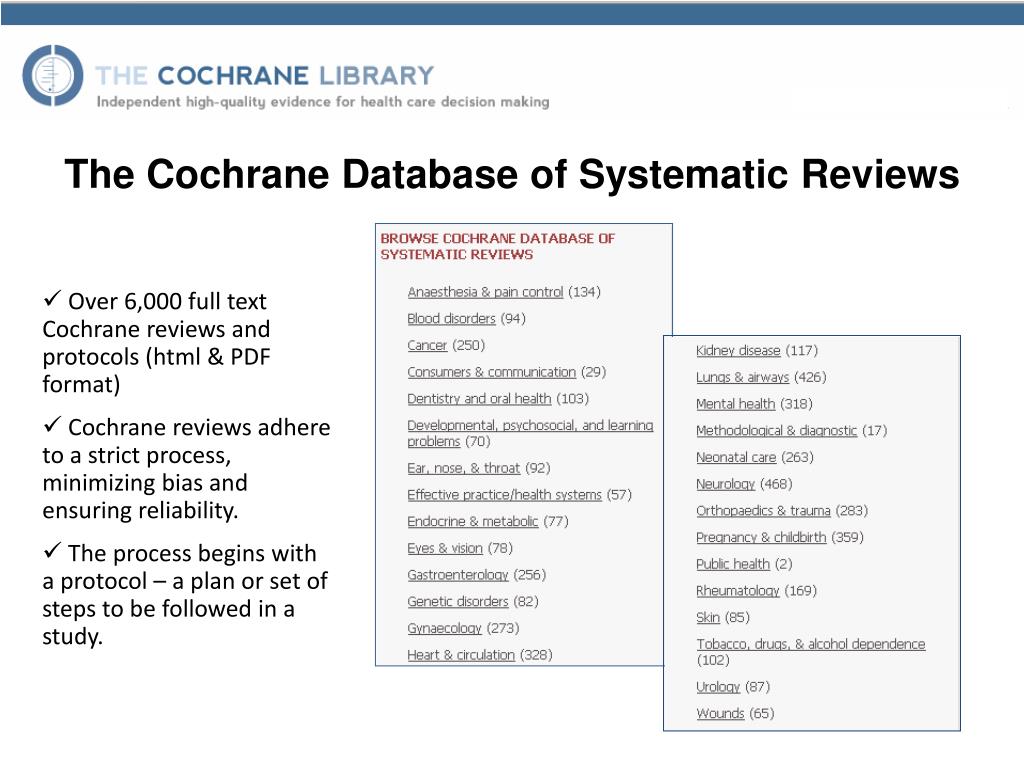Open the Skin reviews link

pyautogui.click(x=707, y=618)
